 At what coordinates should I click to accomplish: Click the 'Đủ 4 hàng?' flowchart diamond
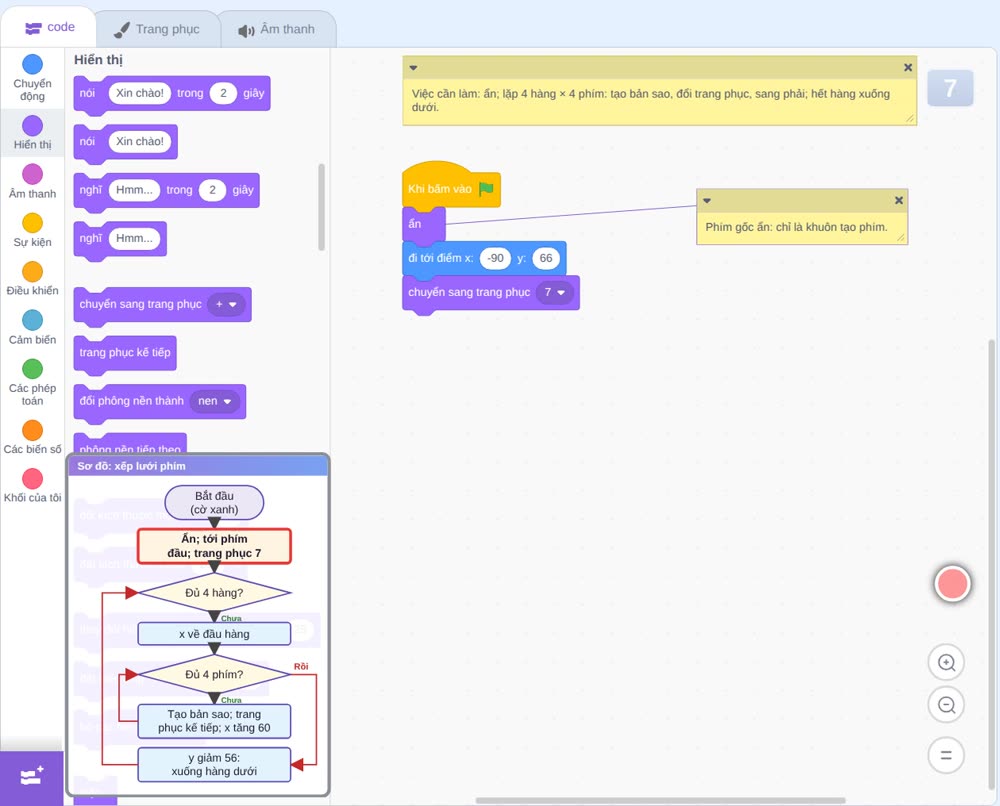tap(214, 592)
